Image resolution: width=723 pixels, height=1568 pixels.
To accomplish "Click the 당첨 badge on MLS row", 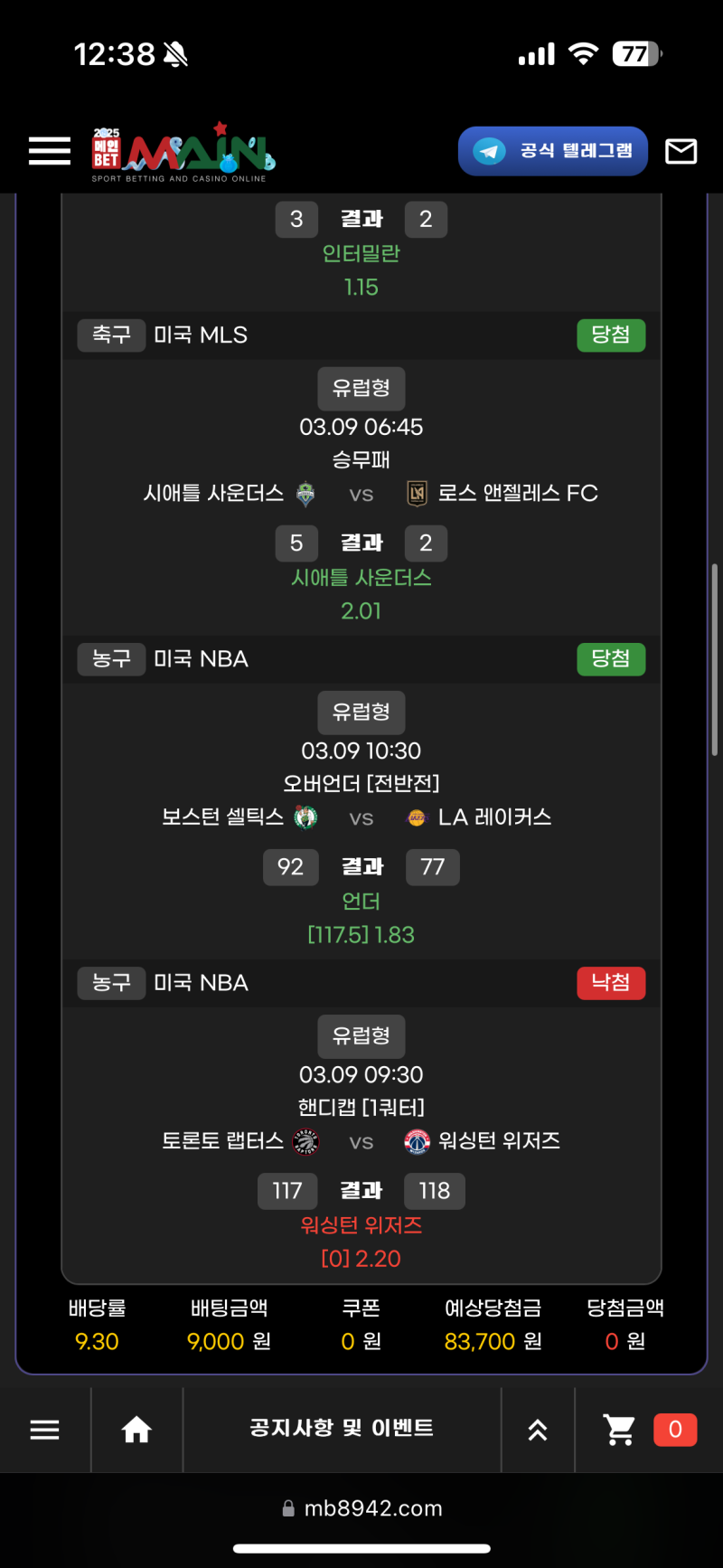I will tap(611, 335).
